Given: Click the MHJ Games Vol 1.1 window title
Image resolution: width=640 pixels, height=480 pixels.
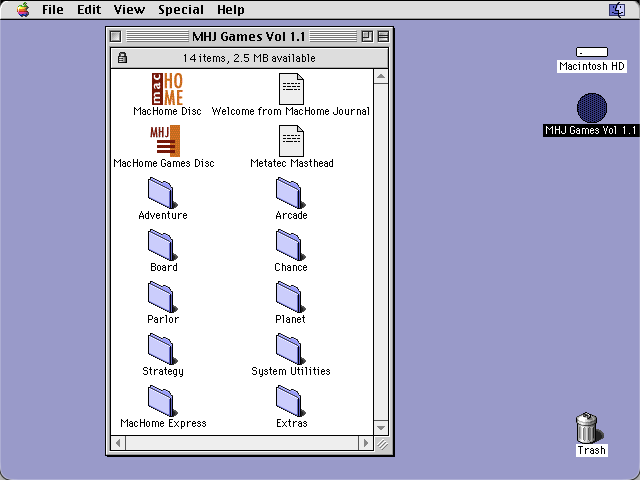Looking at the screenshot, I should tap(249, 36).
